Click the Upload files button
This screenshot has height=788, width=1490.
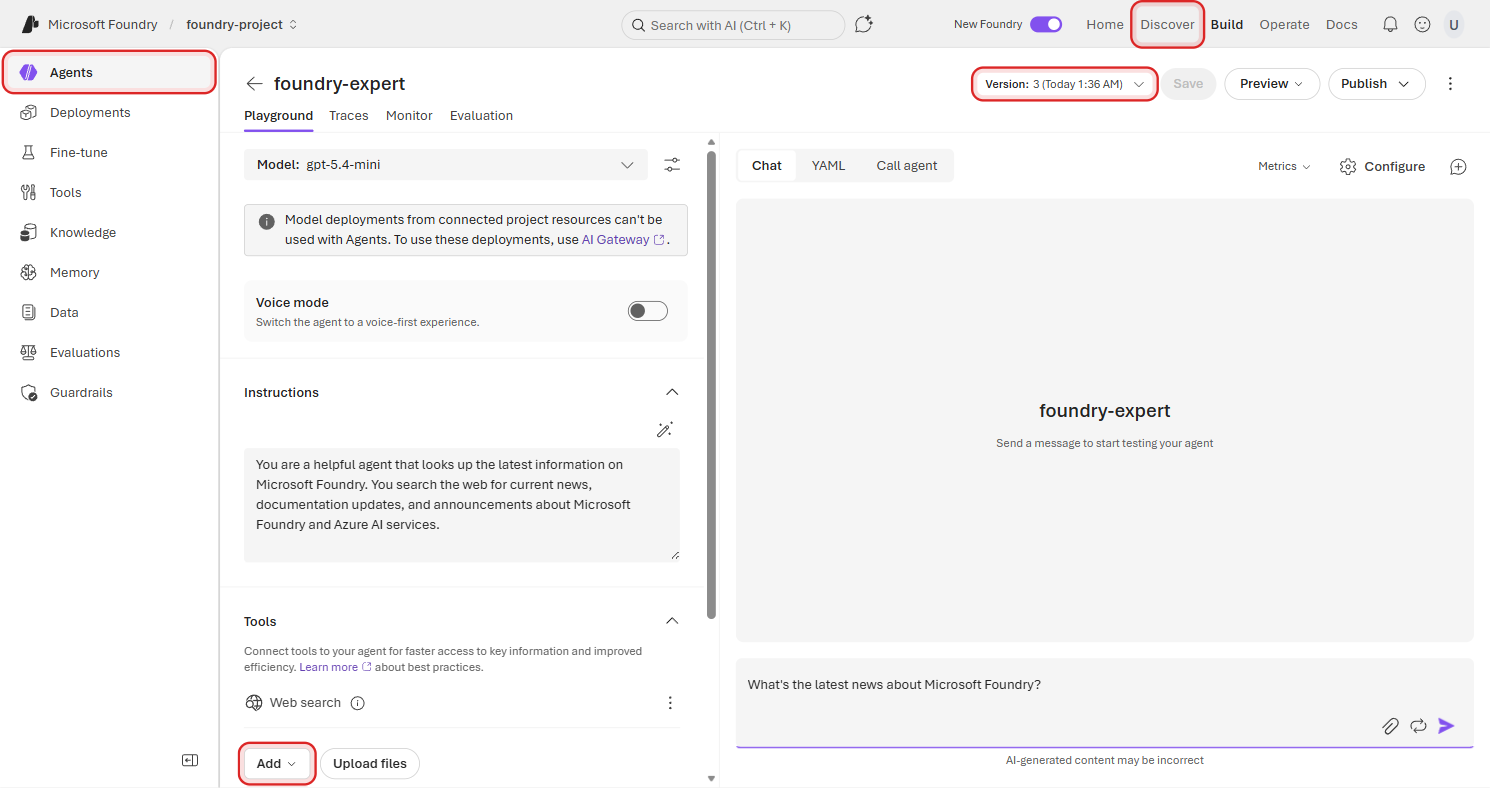(370, 764)
